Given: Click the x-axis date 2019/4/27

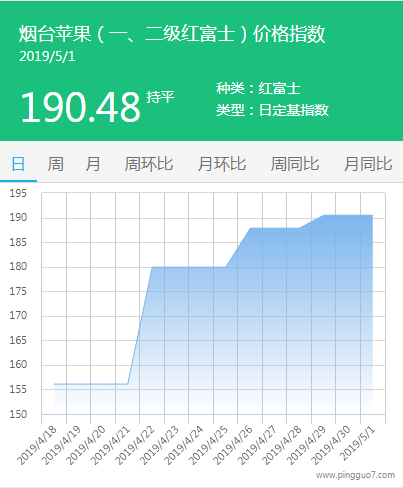Looking at the screenshot, I should pyautogui.click(x=257, y=445).
